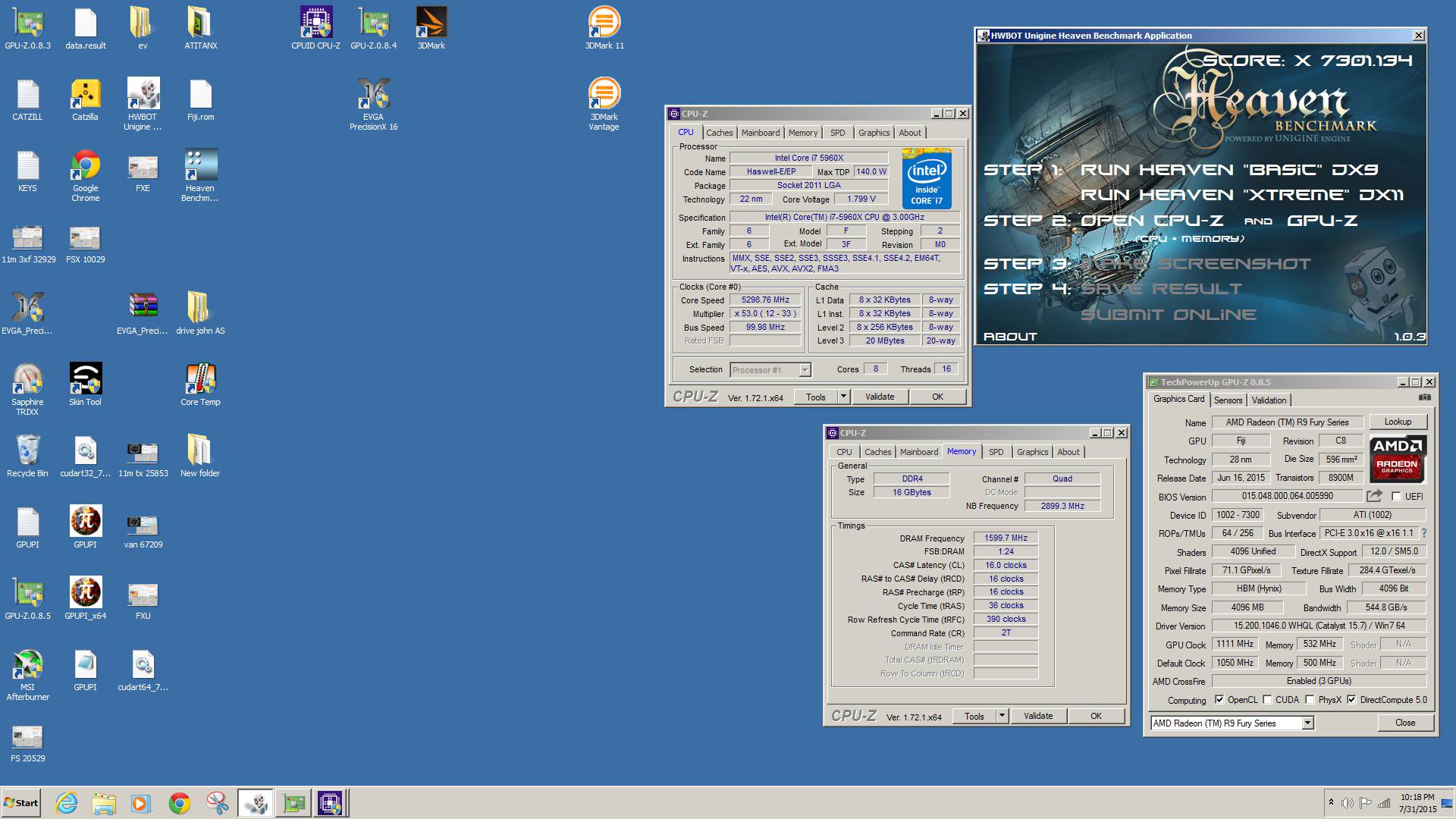Click the GPU-Z Name field

tap(1287, 422)
